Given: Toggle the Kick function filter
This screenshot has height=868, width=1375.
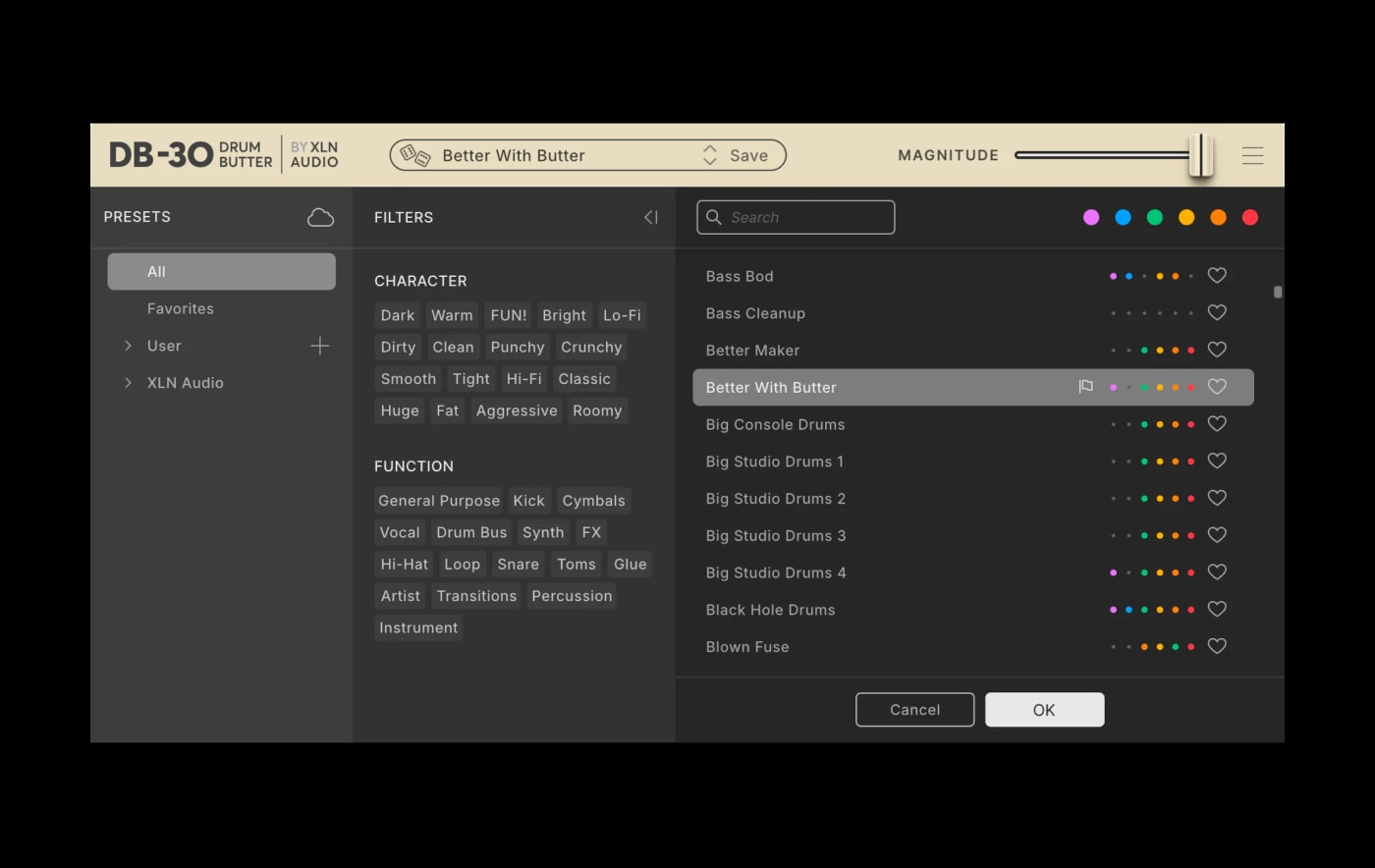Looking at the screenshot, I should click(528, 501).
